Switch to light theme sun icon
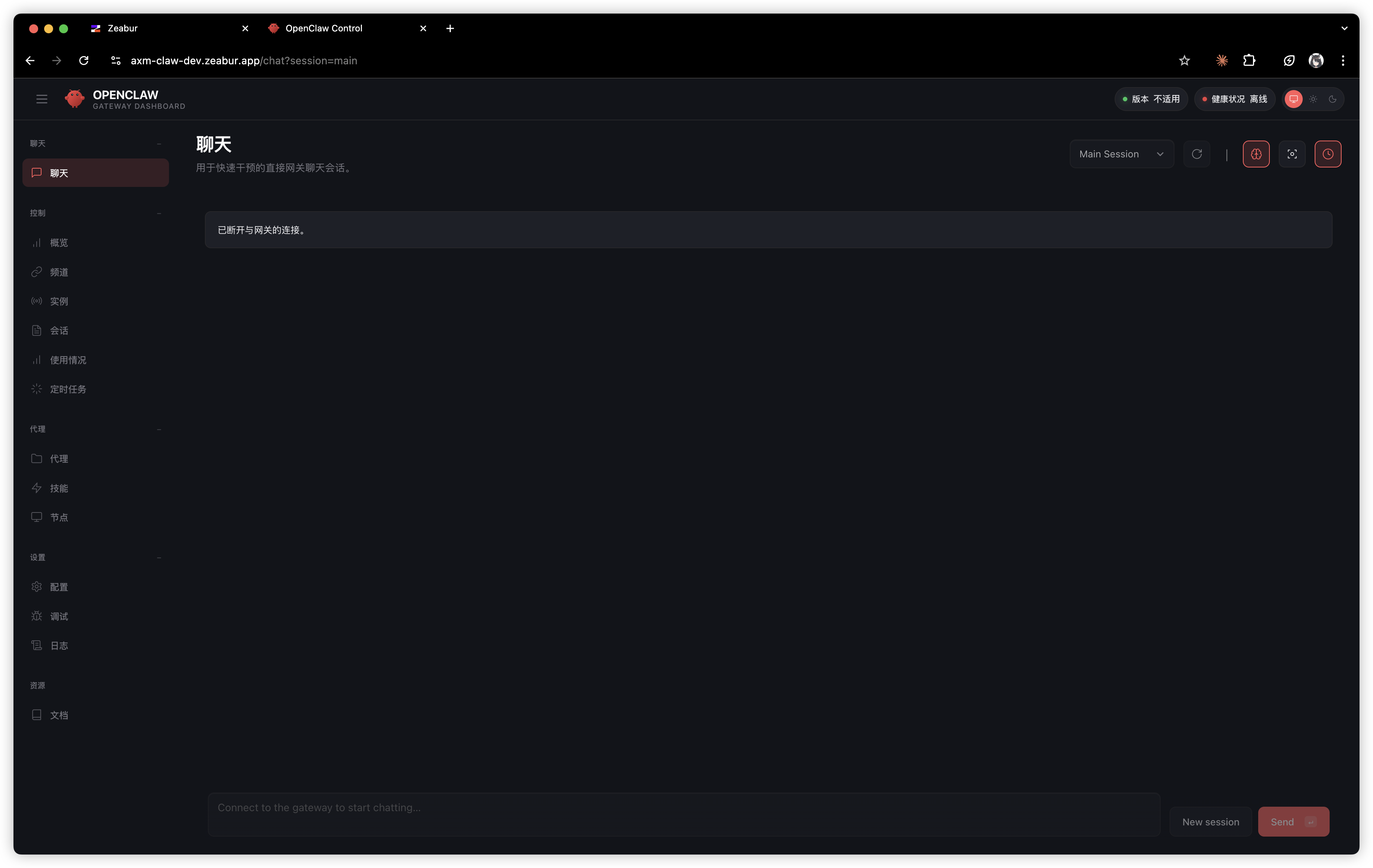1373x868 pixels. click(x=1313, y=99)
